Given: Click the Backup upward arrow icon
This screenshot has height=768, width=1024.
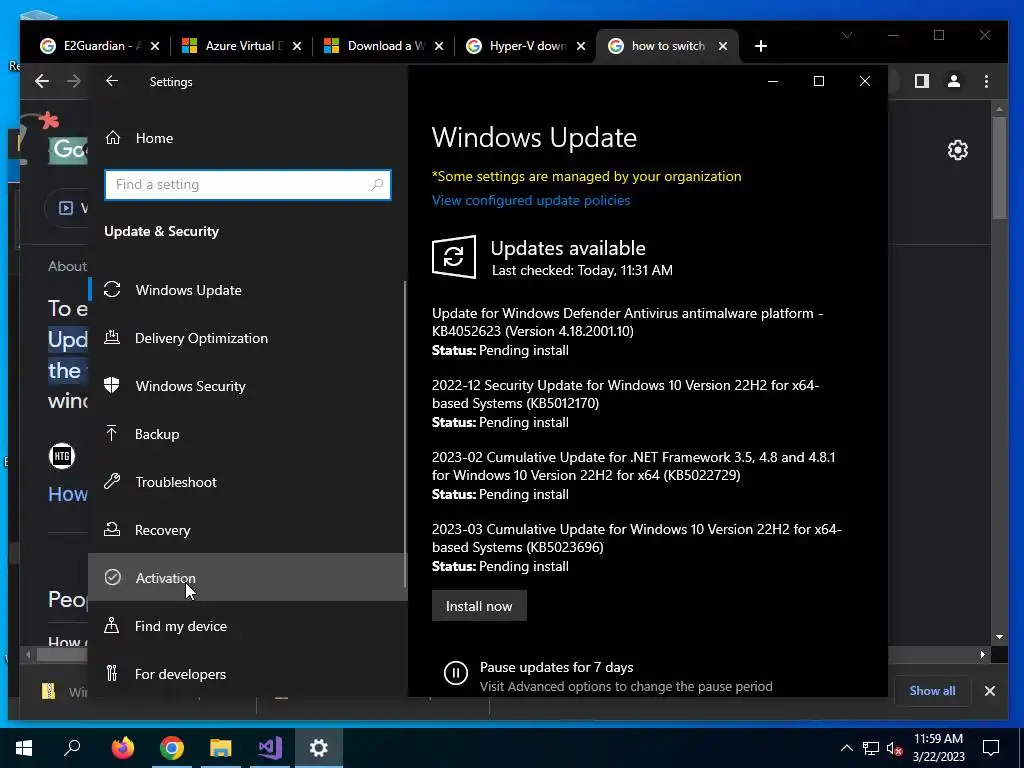Looking at the screenshot, I should point(112,433).
